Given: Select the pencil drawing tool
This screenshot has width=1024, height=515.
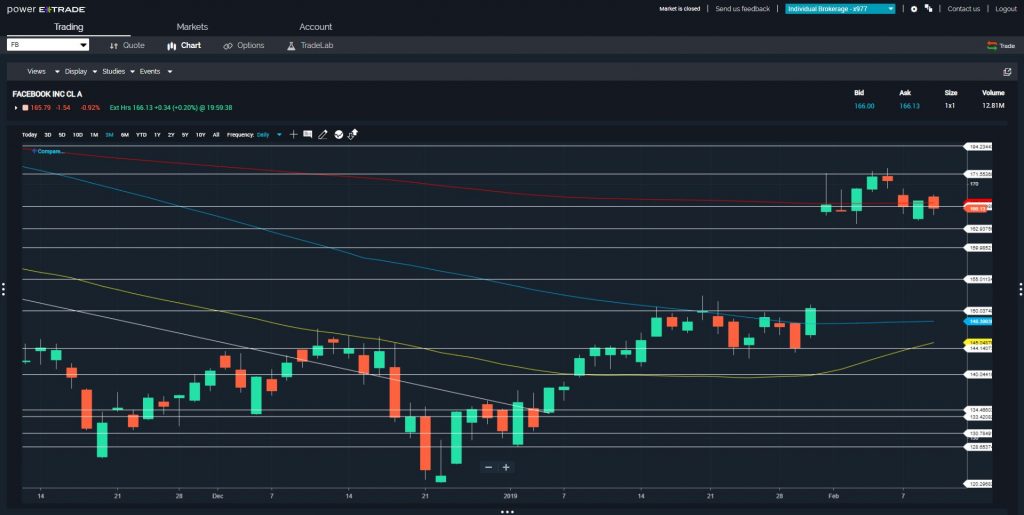Looking at the screenshot, I should pos(323,134).
